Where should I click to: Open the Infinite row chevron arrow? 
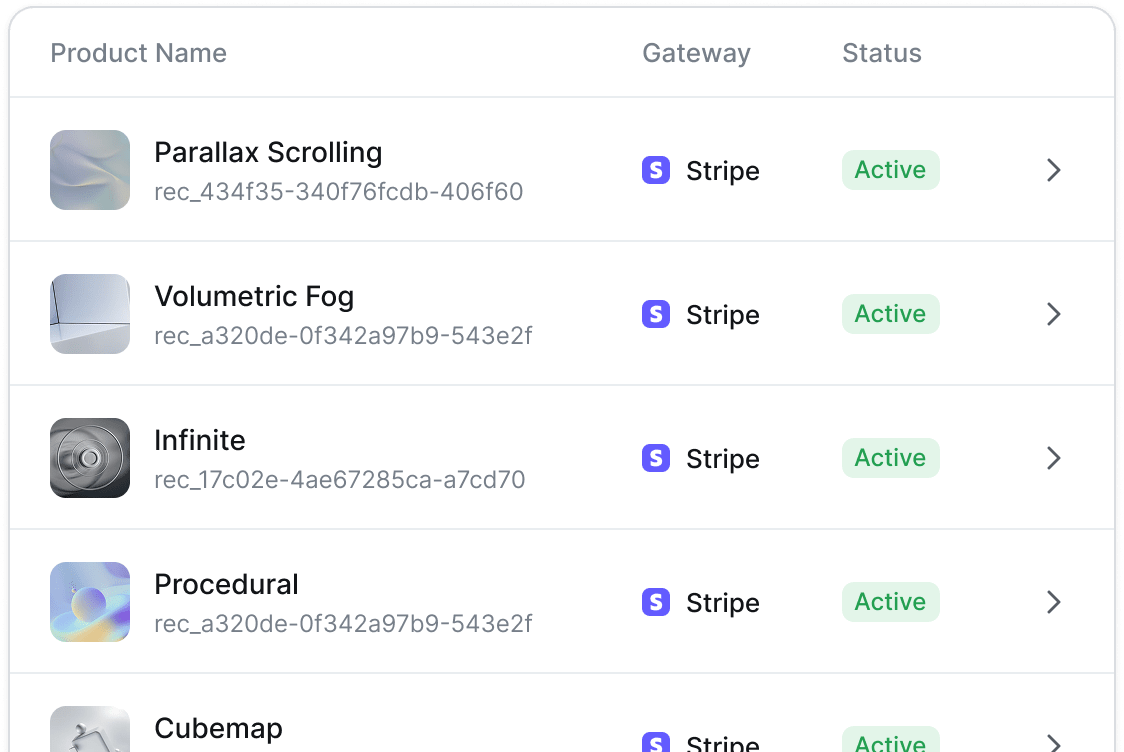(x=1053, y=458)
